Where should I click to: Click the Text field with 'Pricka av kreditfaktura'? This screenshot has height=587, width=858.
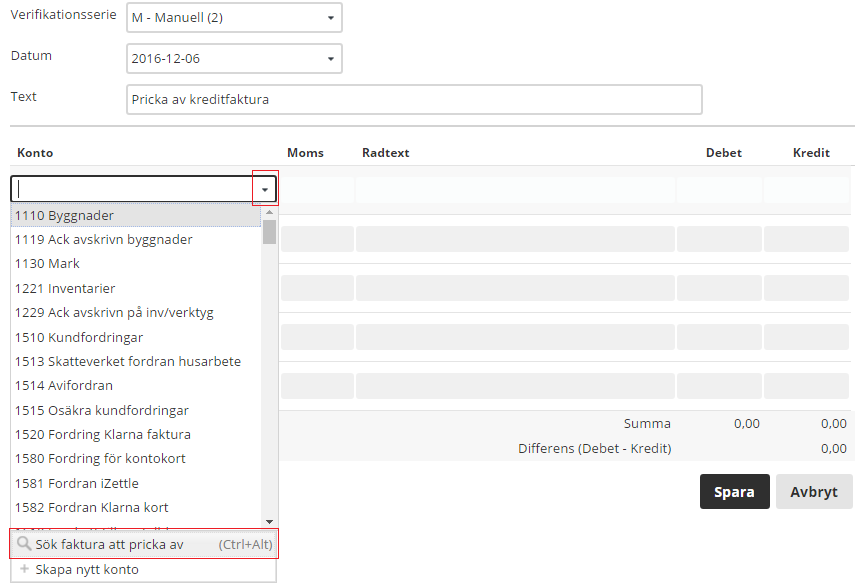414,100
